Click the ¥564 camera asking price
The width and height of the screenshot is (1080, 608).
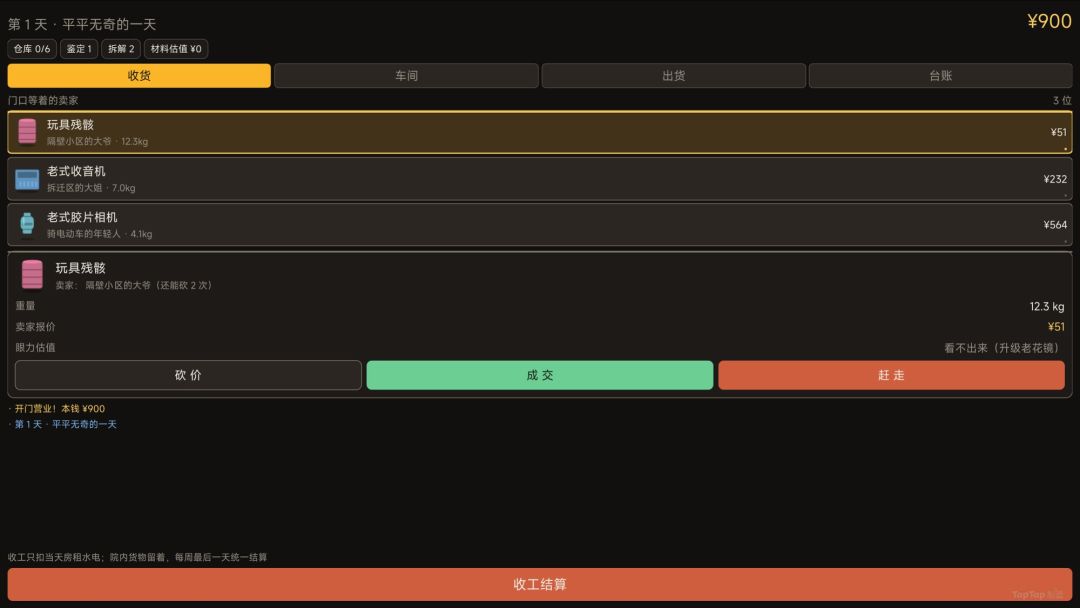(x=1055, y=224)
